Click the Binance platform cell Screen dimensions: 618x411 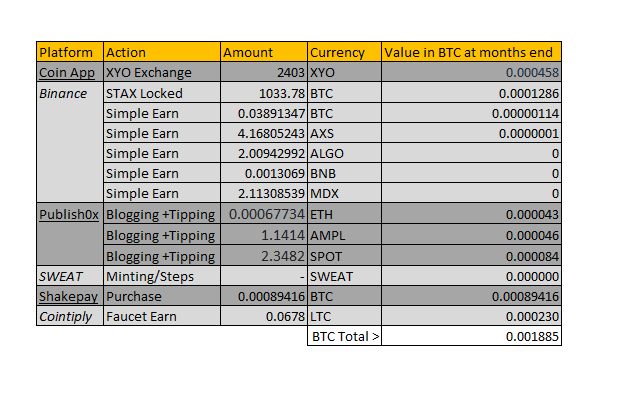pos(70,142)
